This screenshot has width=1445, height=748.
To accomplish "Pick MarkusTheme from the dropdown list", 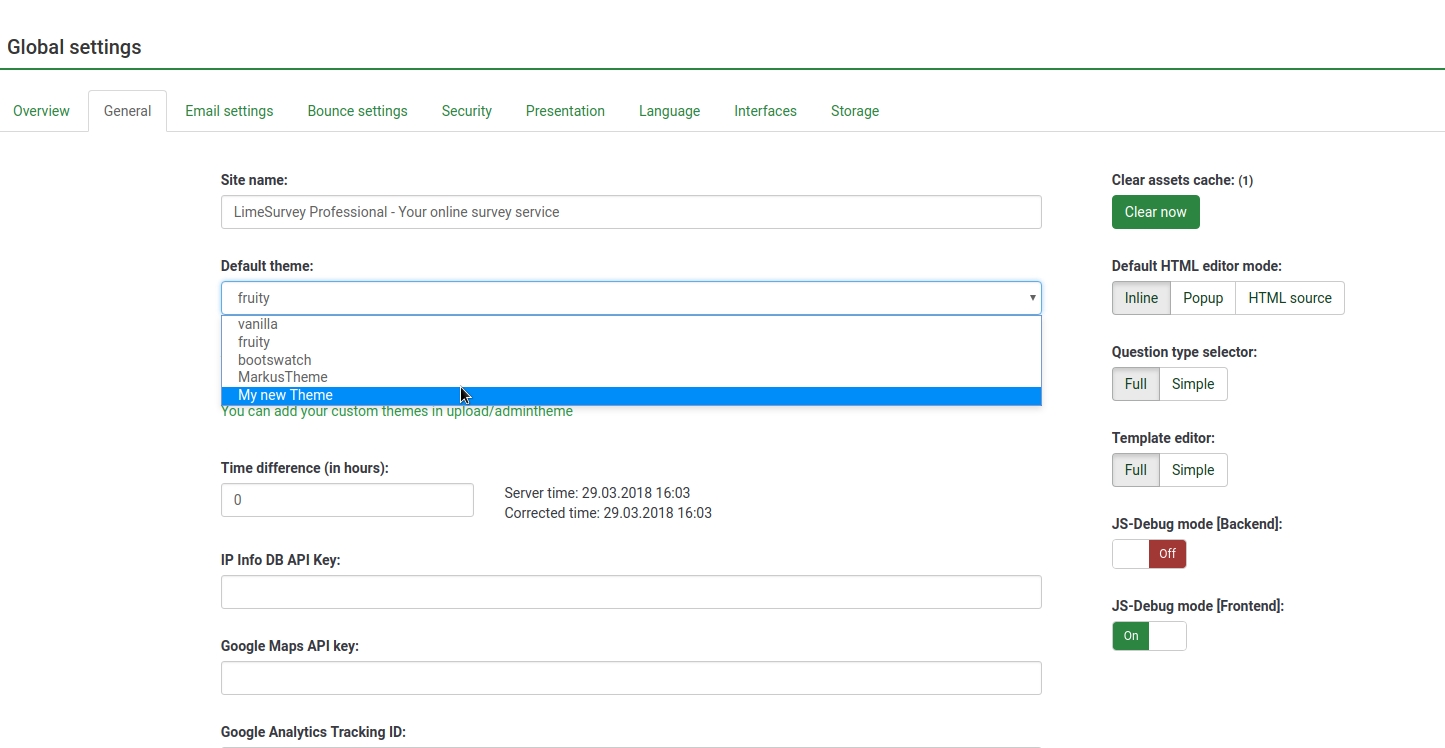I will (282, 377).
